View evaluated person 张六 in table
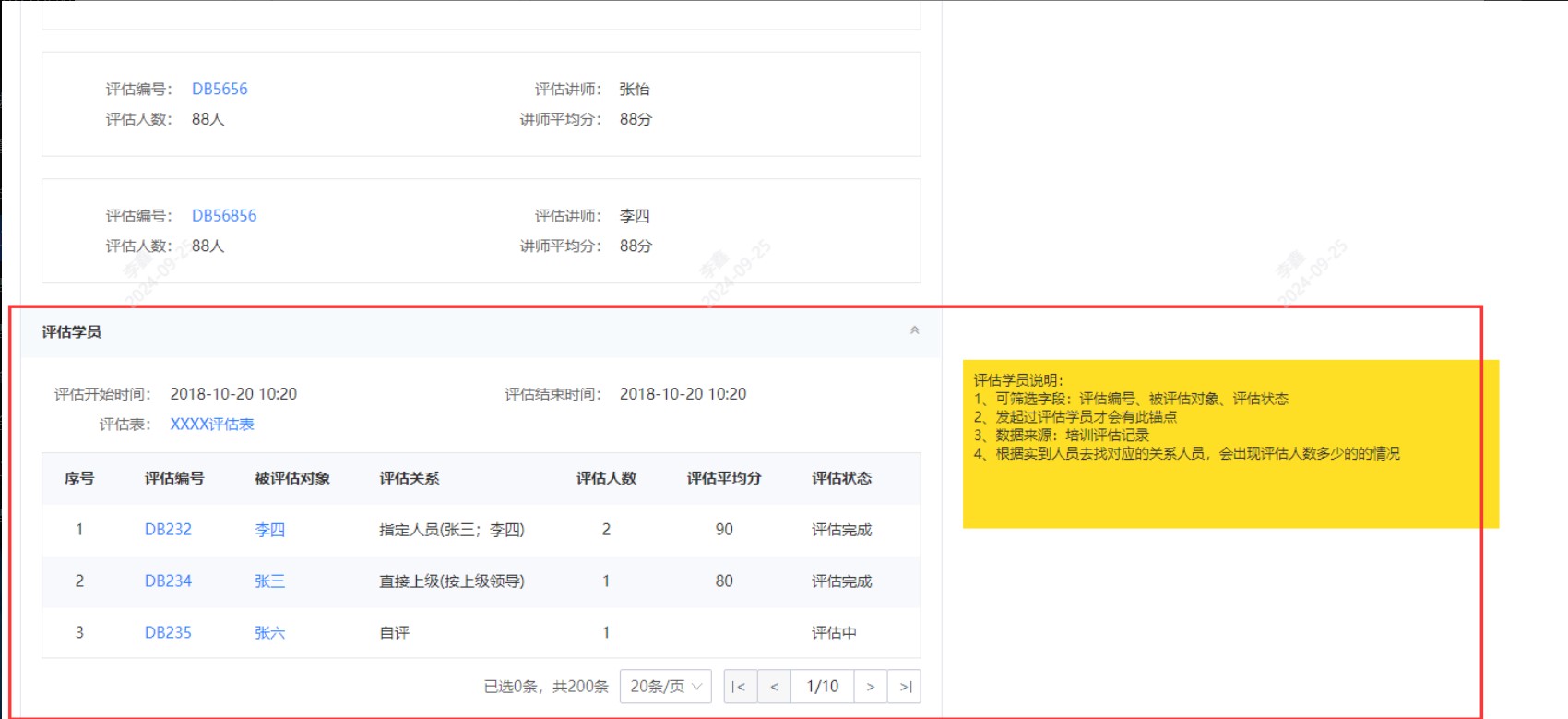Image resolution: width=1568 pixels, height=719 pixels. (x=269, y=633)
